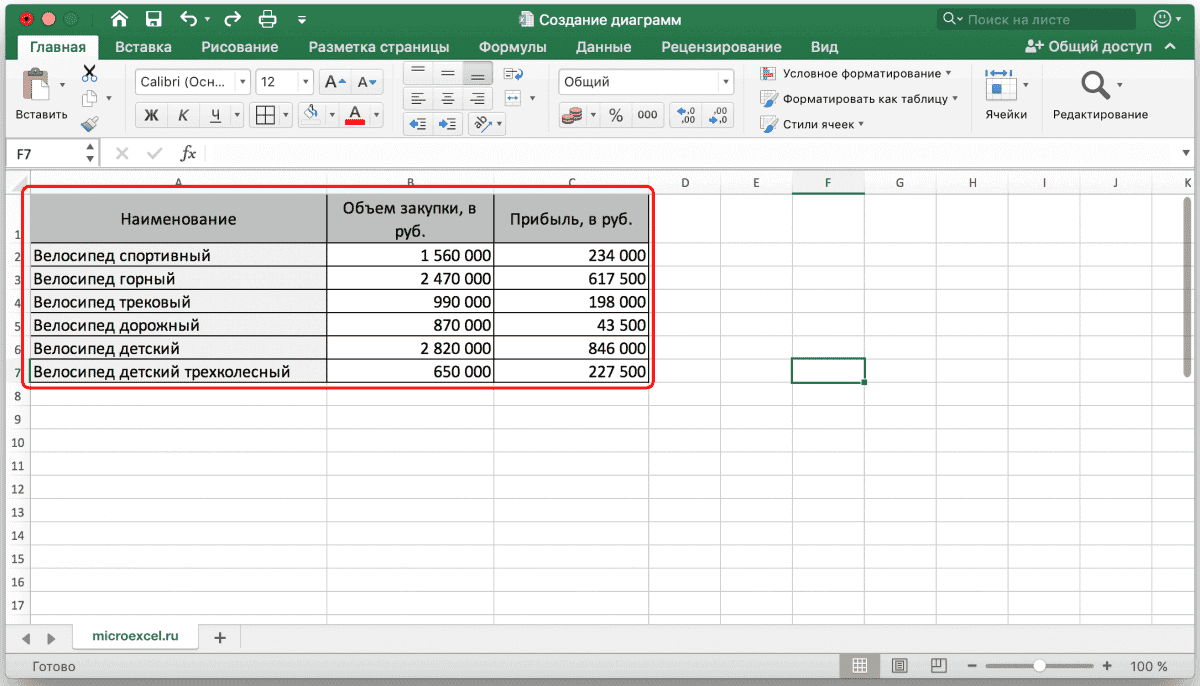This screenshot has width=1200, height=686.
Task: Switch to Page Layout view in status bar
Action: (899, 666)
